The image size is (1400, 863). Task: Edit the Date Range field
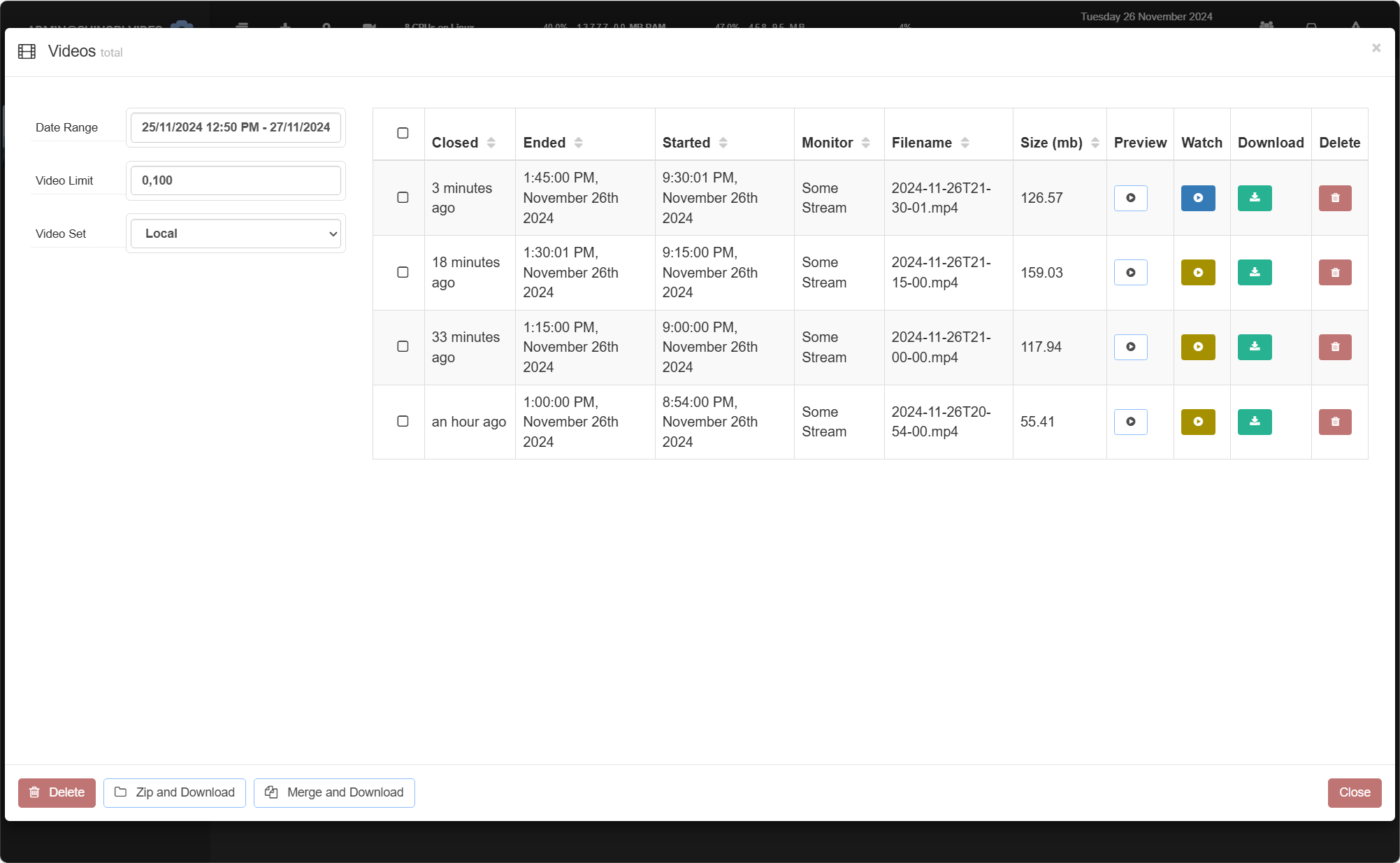tap(236, 127)
